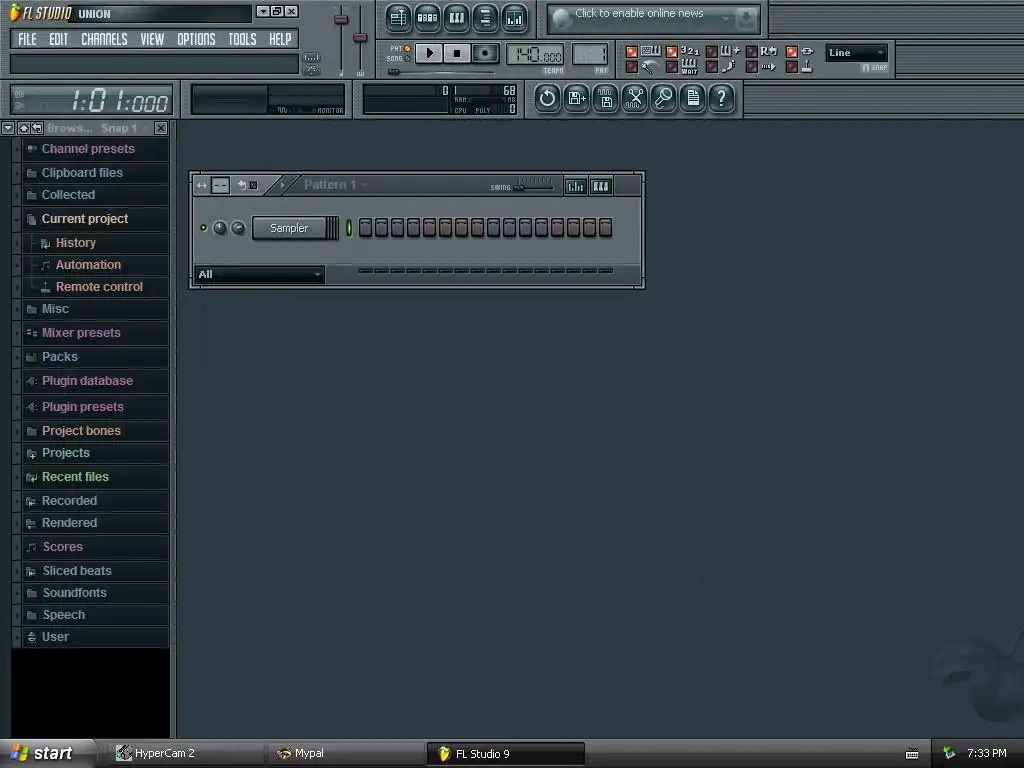Open the FILE menu
The width and height of the screenshot is (1024, 768).
(x=27, y=39)
